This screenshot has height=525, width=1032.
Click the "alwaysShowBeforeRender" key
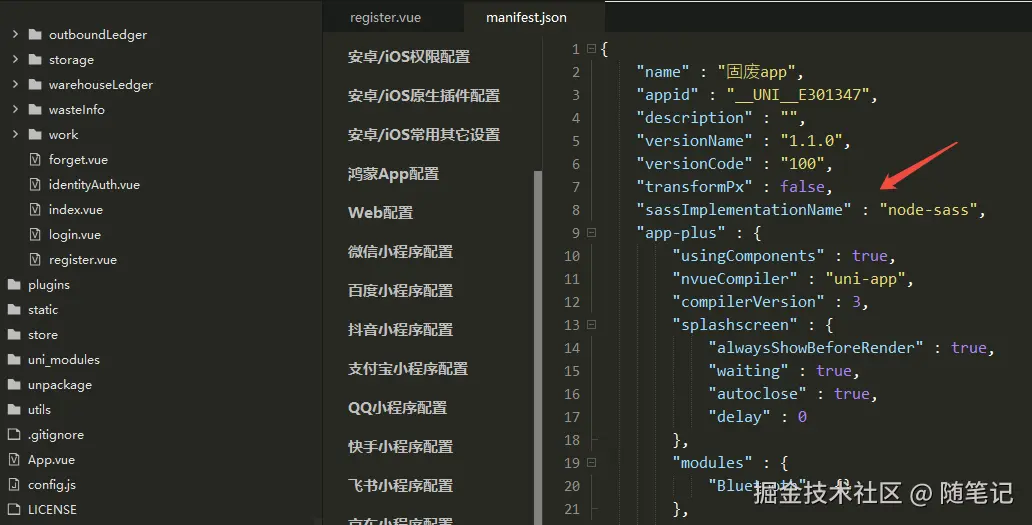(x=815, y=348)
